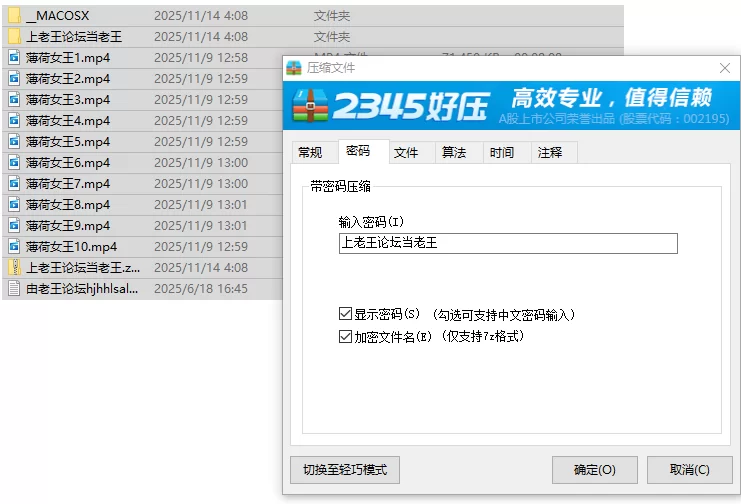This screenshot has width=741, height=504.
Task: Click the 薄荷女王10.mp4 video icon
Action: [x=14, y=247]
